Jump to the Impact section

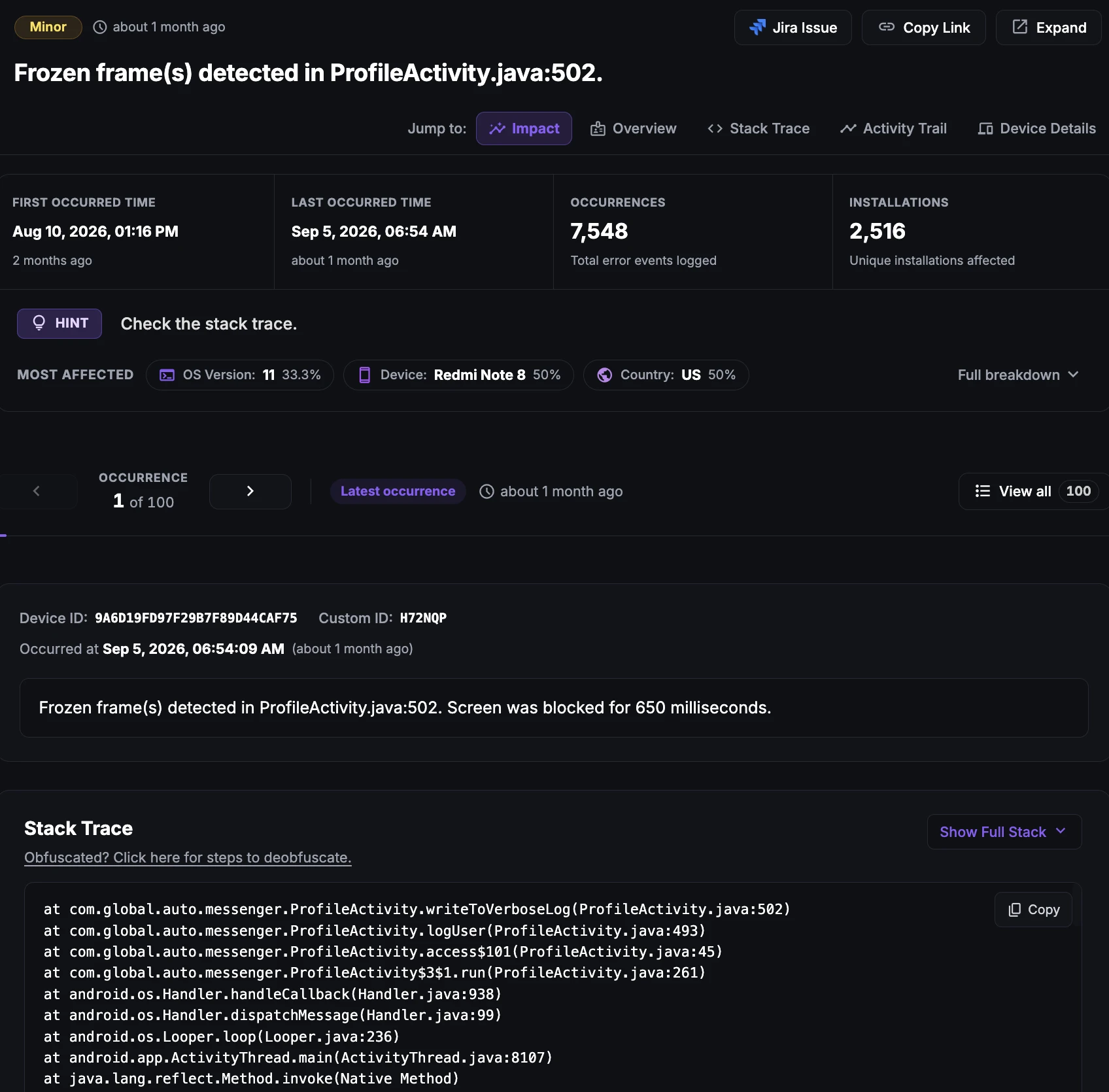tap(524, 128)
